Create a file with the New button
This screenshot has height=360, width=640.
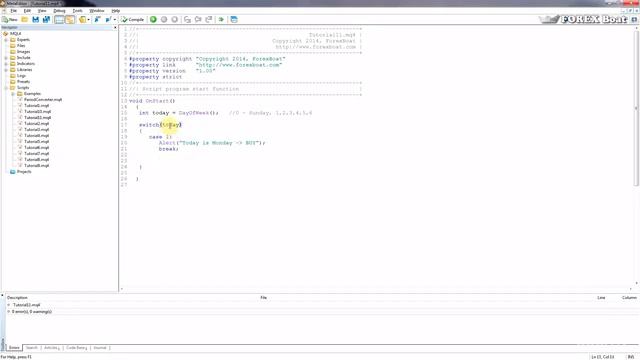pos(10,20)
